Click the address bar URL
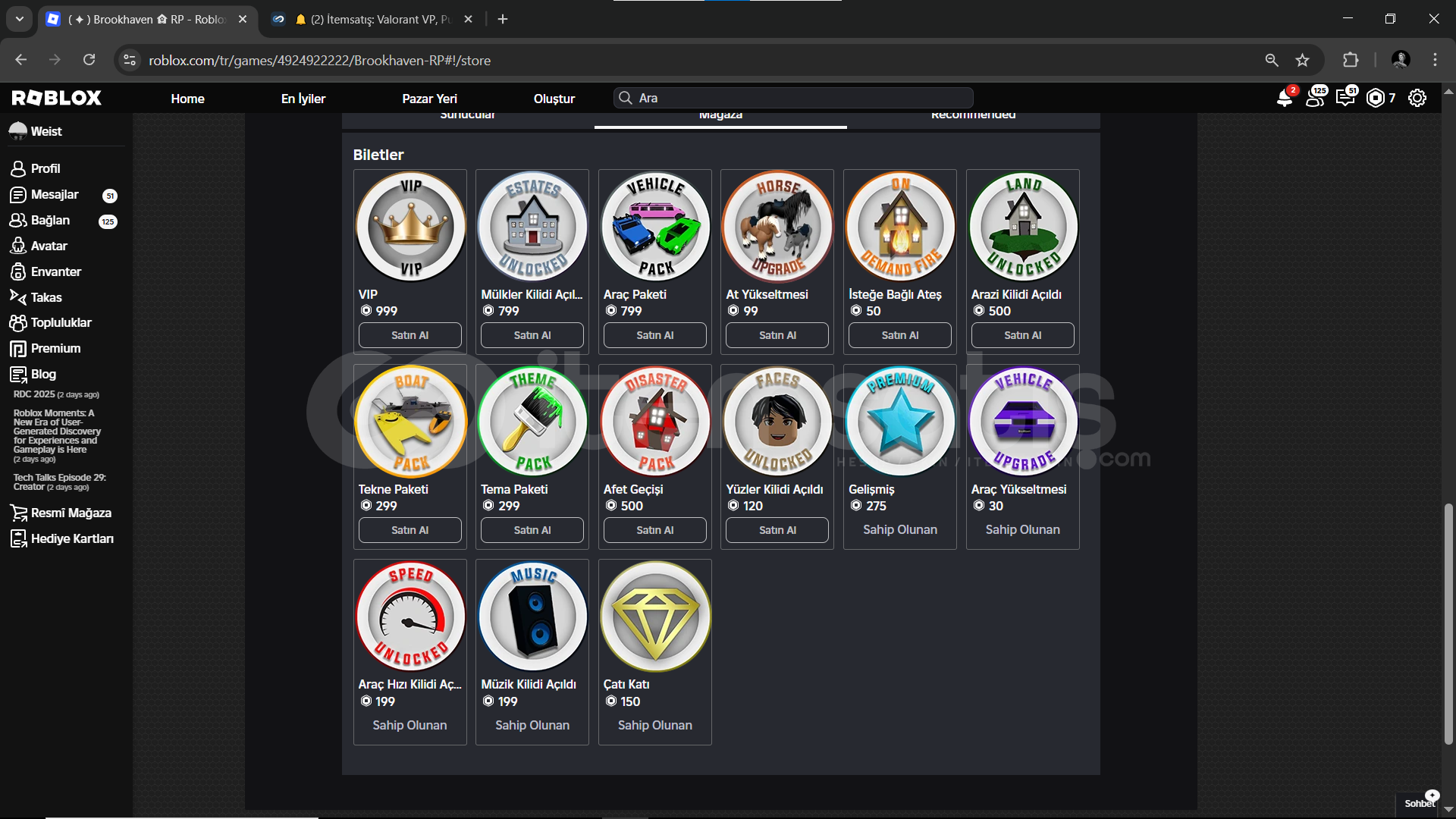 click(x=319, y=61)
